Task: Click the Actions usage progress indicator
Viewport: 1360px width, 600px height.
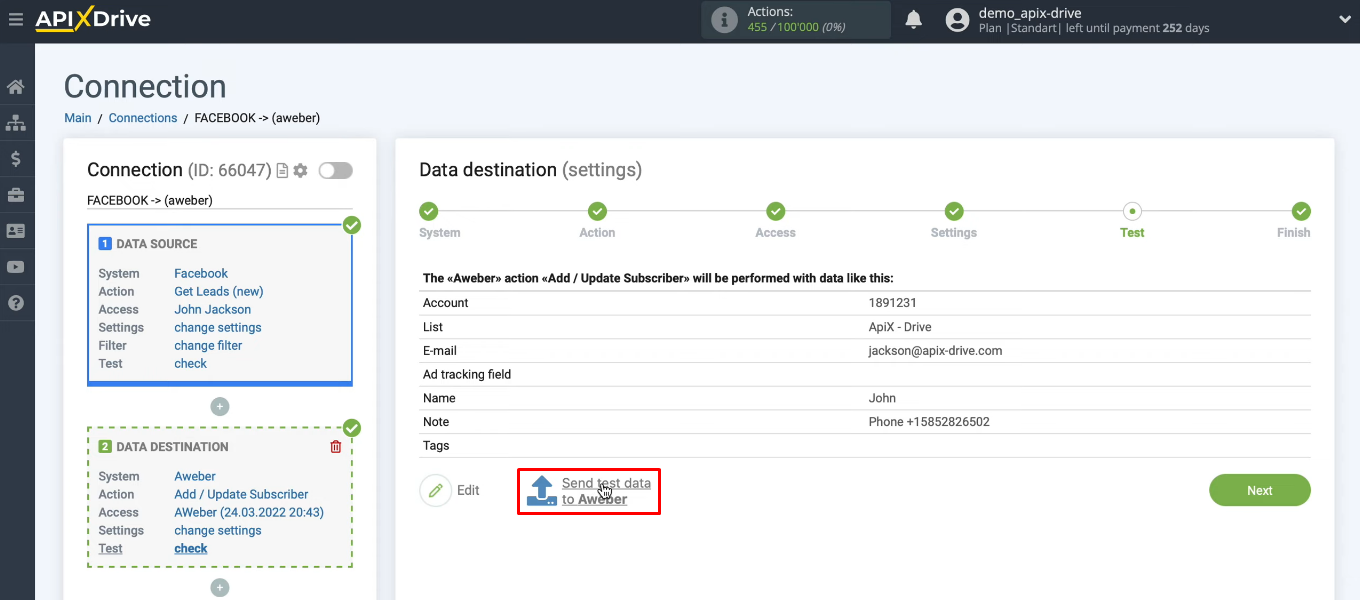Action: pos(795,20)
